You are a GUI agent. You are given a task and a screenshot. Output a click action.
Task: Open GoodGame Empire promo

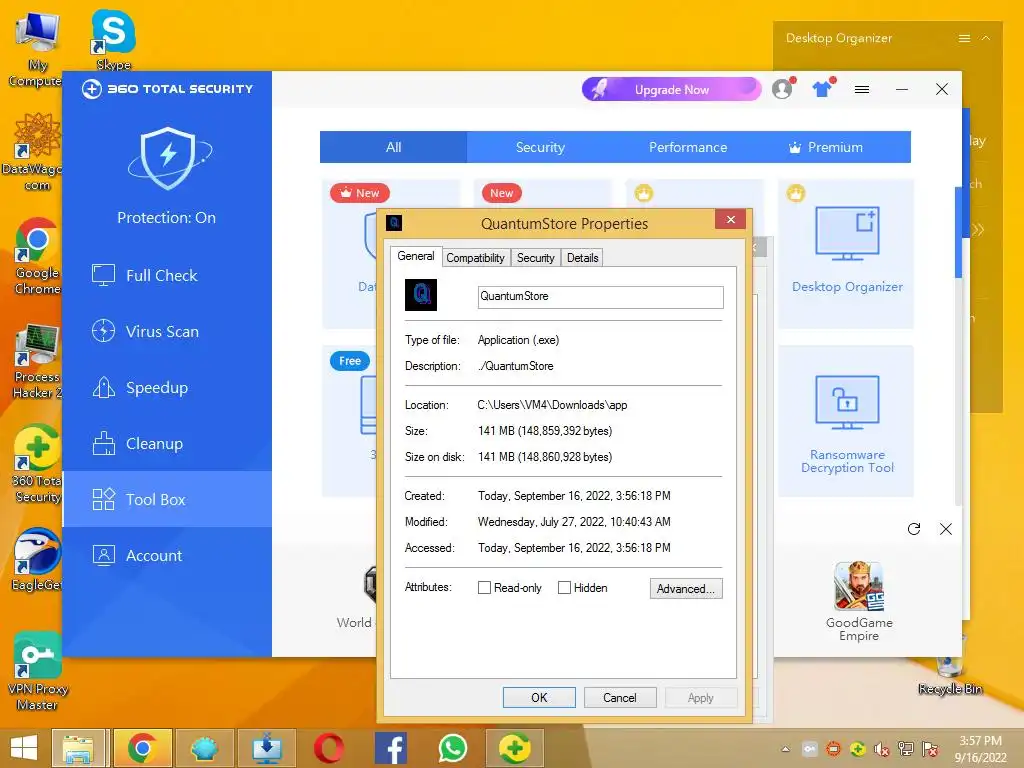[x=859, y=601]
